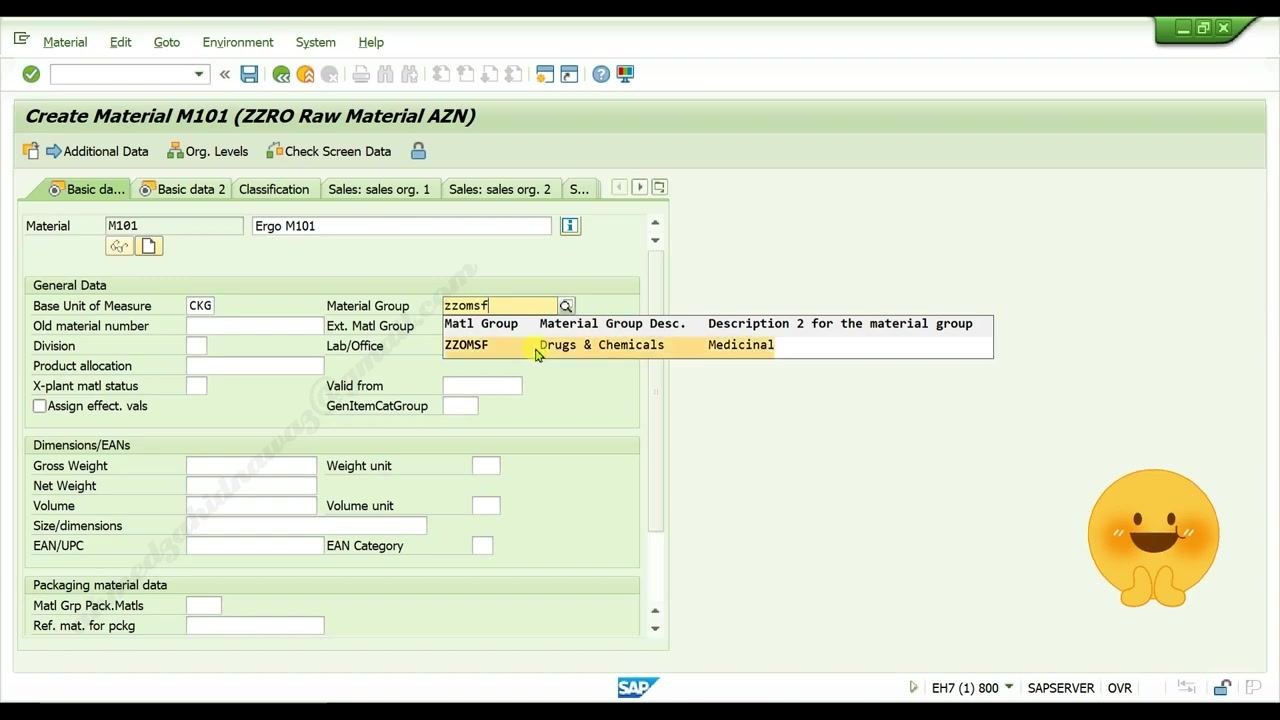Click the Customize Local Layout monitor icon

pyautogui.click(x=625, y=74)
